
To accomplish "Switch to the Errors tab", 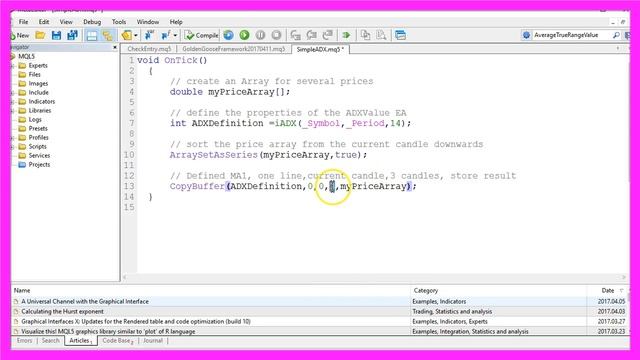I will pos(24,340).
